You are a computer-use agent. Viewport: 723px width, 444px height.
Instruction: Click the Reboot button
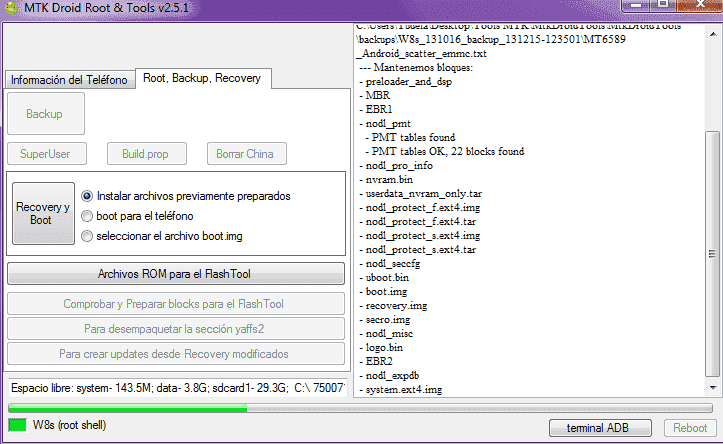tap(690, 428)
